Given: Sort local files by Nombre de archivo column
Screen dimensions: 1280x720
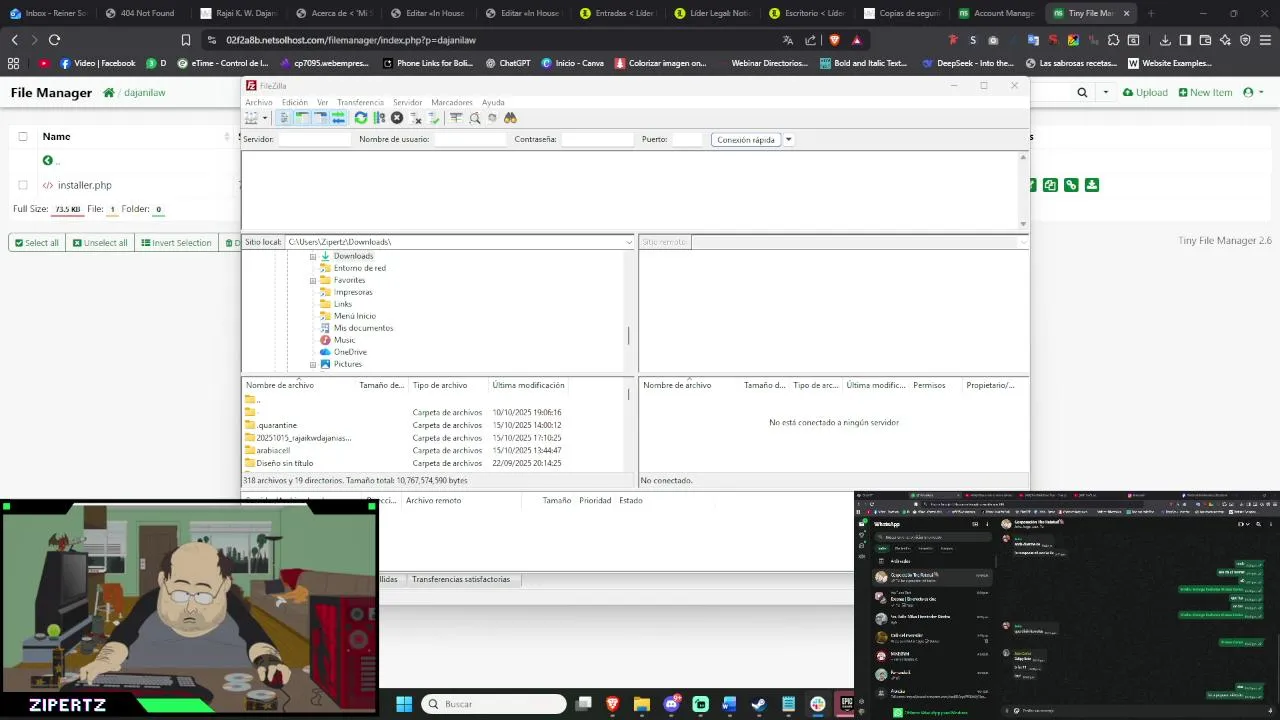Looking at the screenshot, I should [280, 385].
